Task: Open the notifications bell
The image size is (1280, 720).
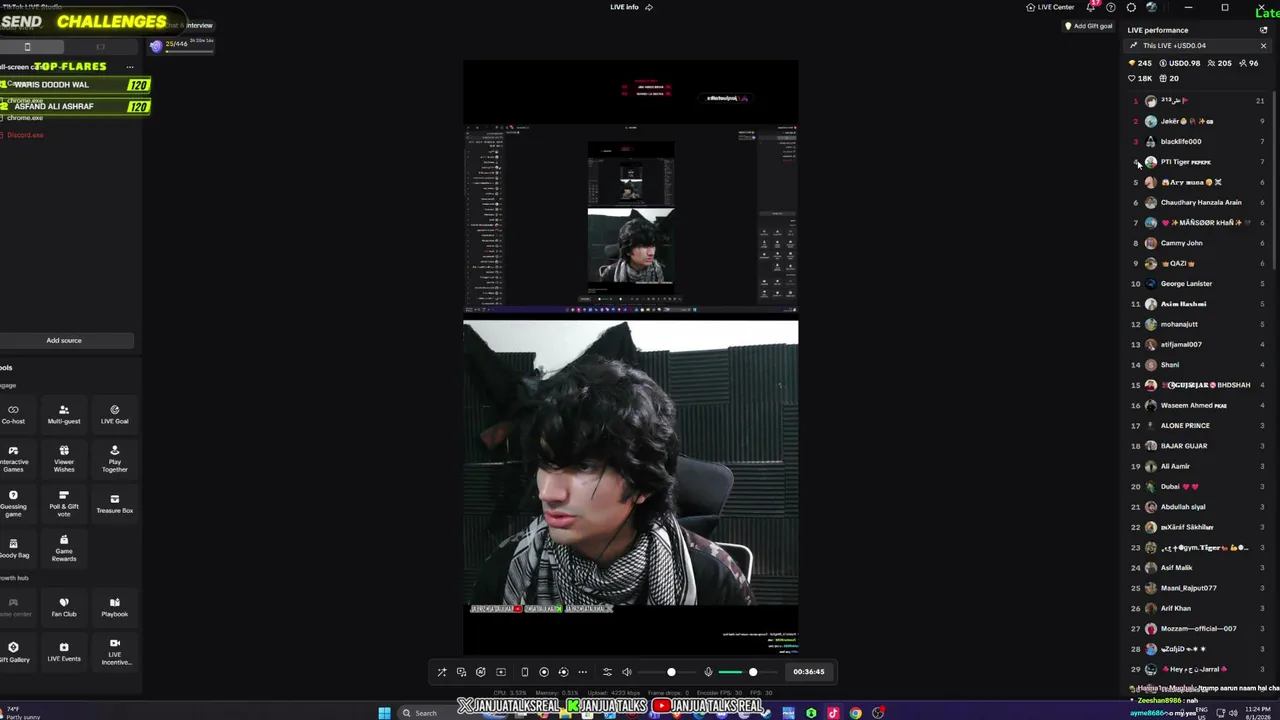Action: pos(1091,7)
